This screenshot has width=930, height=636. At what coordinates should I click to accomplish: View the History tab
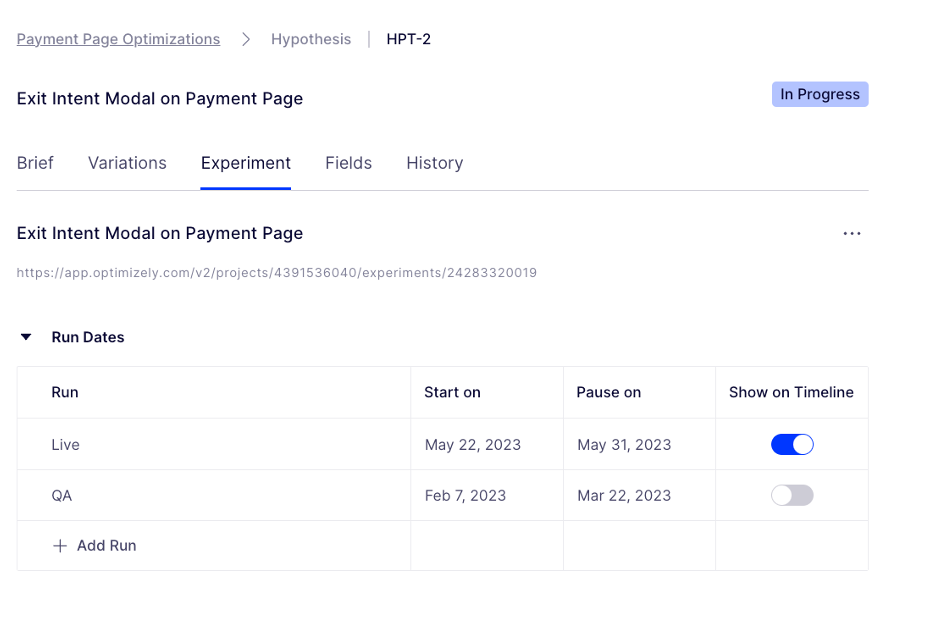click(x=435, y=163)
